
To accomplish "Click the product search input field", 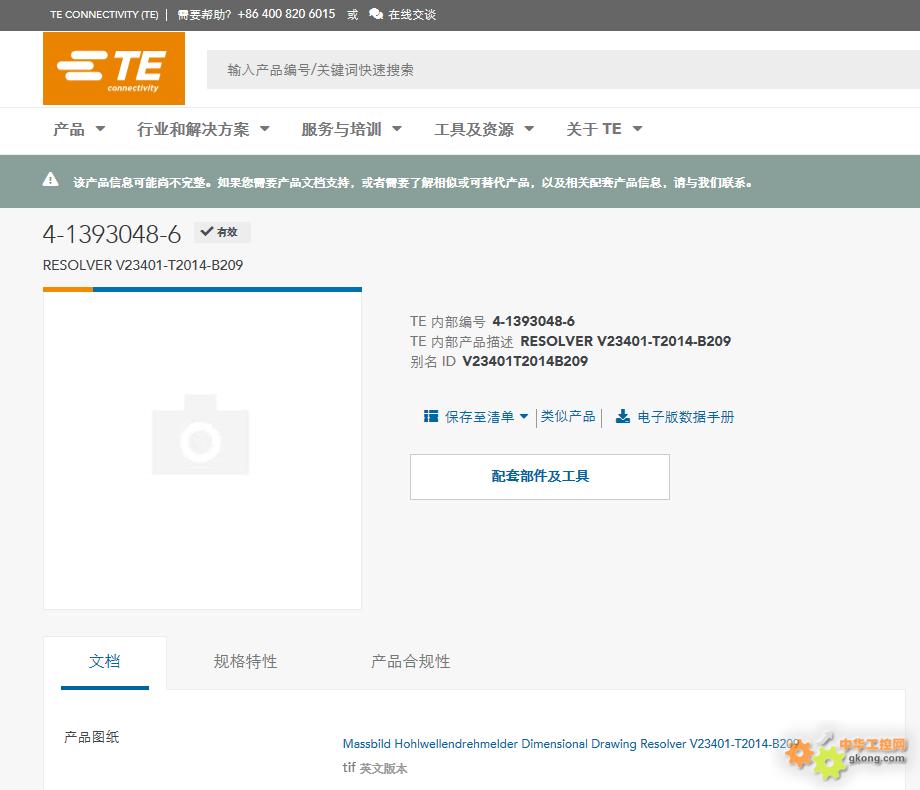I will (563, 70).
